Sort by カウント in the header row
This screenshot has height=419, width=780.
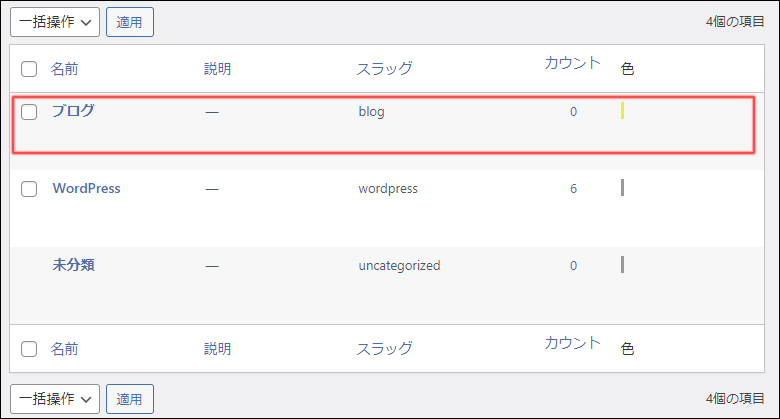572,63
